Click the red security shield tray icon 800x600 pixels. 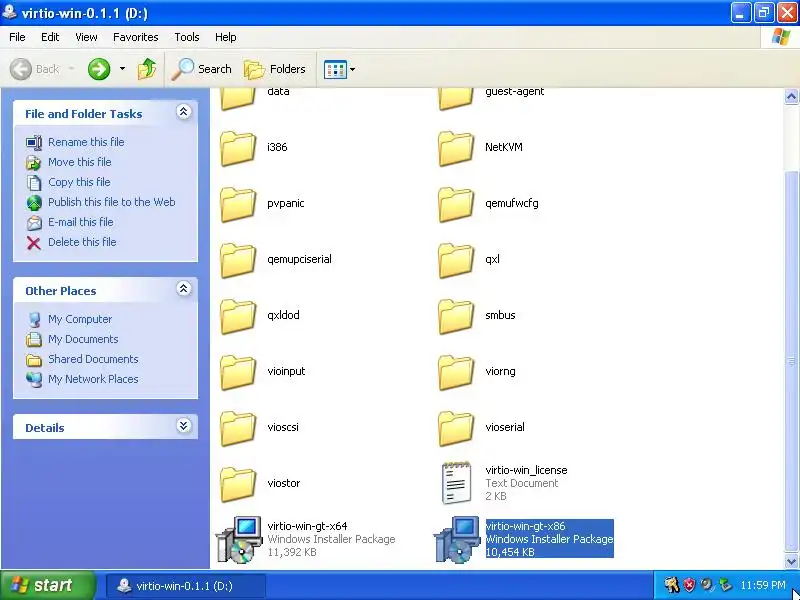click(x=689, y=585)
